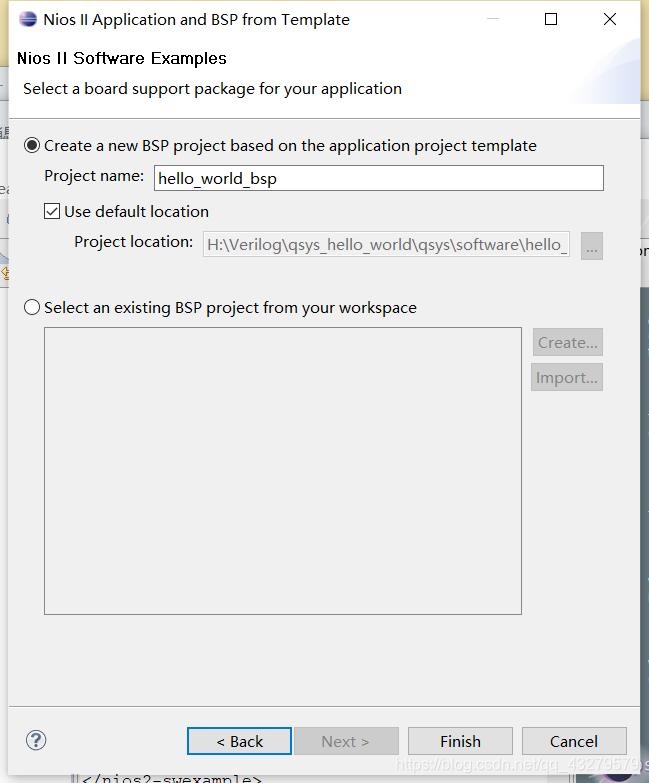Cancel the Nios II template wizard
649x783 pixels.
tap(574, 741)
